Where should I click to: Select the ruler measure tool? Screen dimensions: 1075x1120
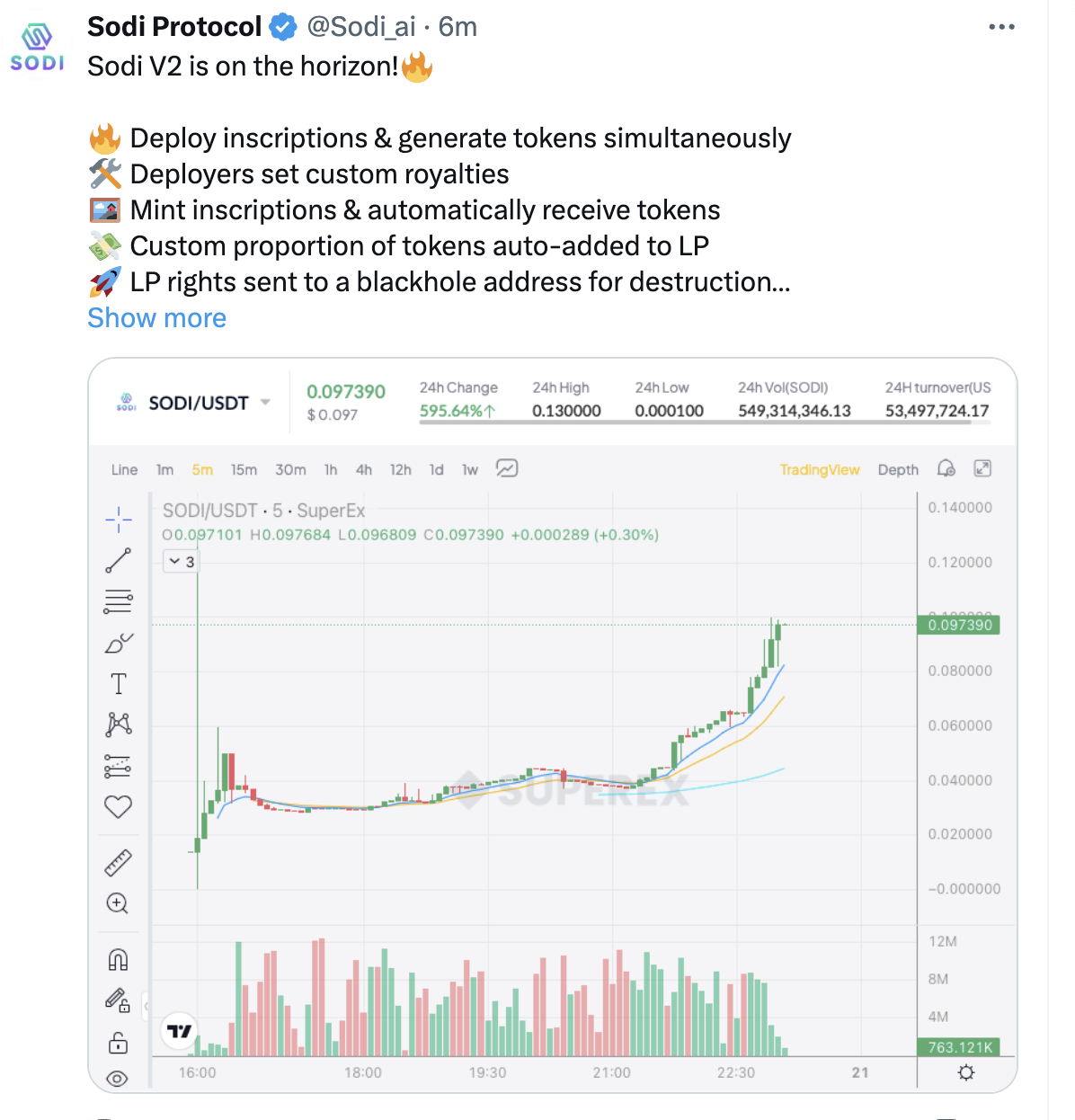[x=118, y=863]
